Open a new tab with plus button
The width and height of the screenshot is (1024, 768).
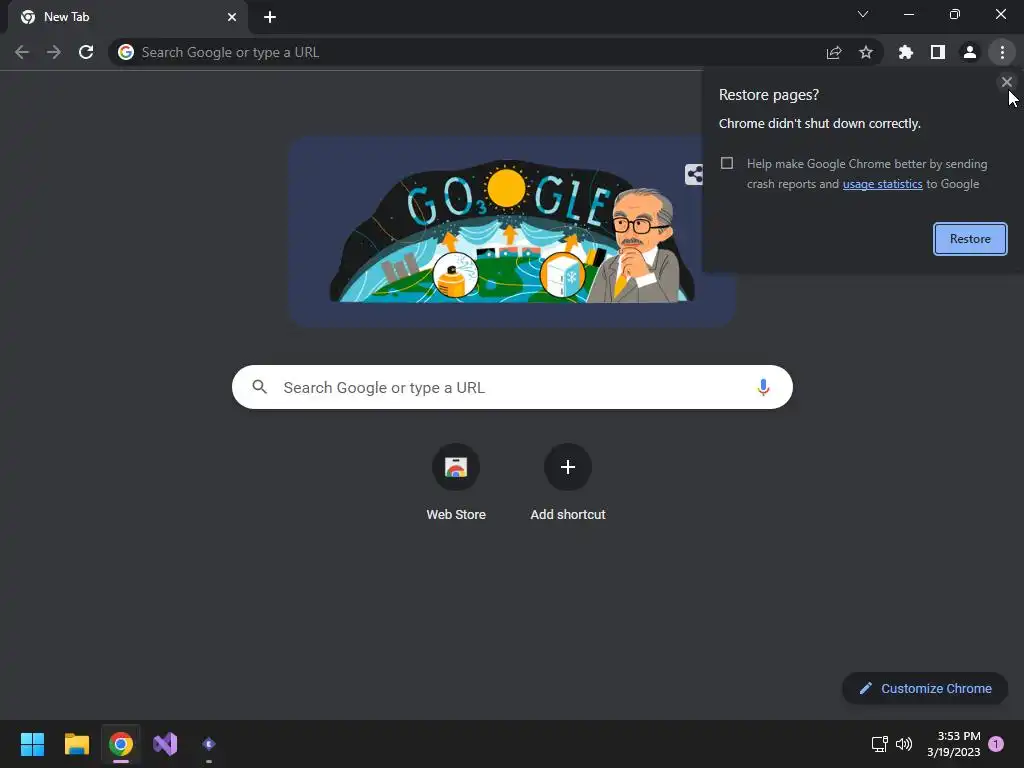click(270, 17)
